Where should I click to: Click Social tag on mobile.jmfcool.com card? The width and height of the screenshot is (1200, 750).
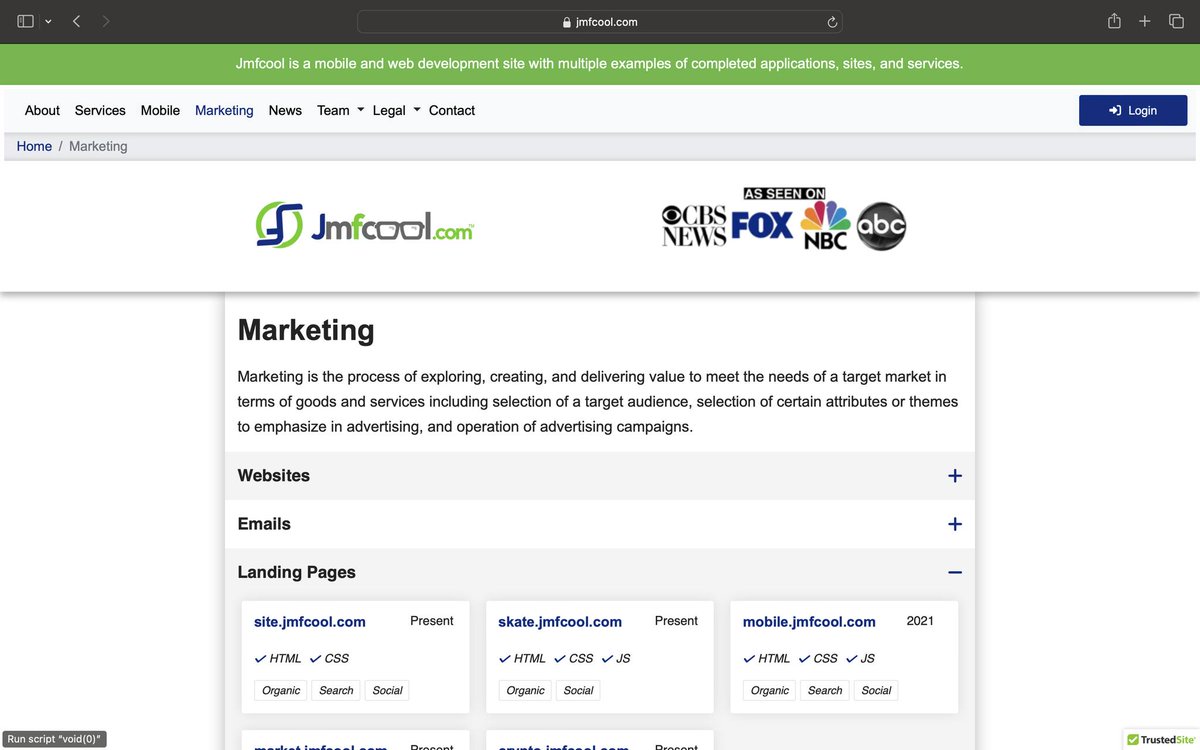point(876,690)
